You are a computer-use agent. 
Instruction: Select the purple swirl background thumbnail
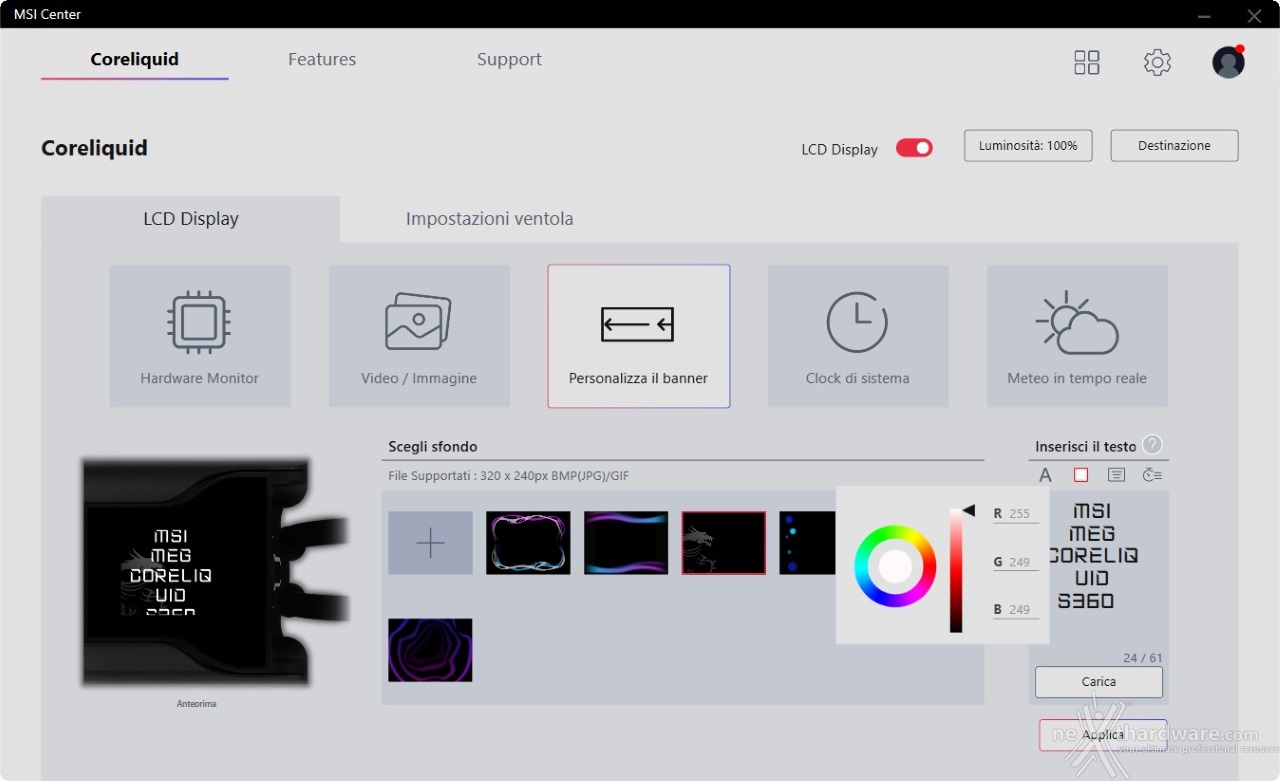[431, 650]
